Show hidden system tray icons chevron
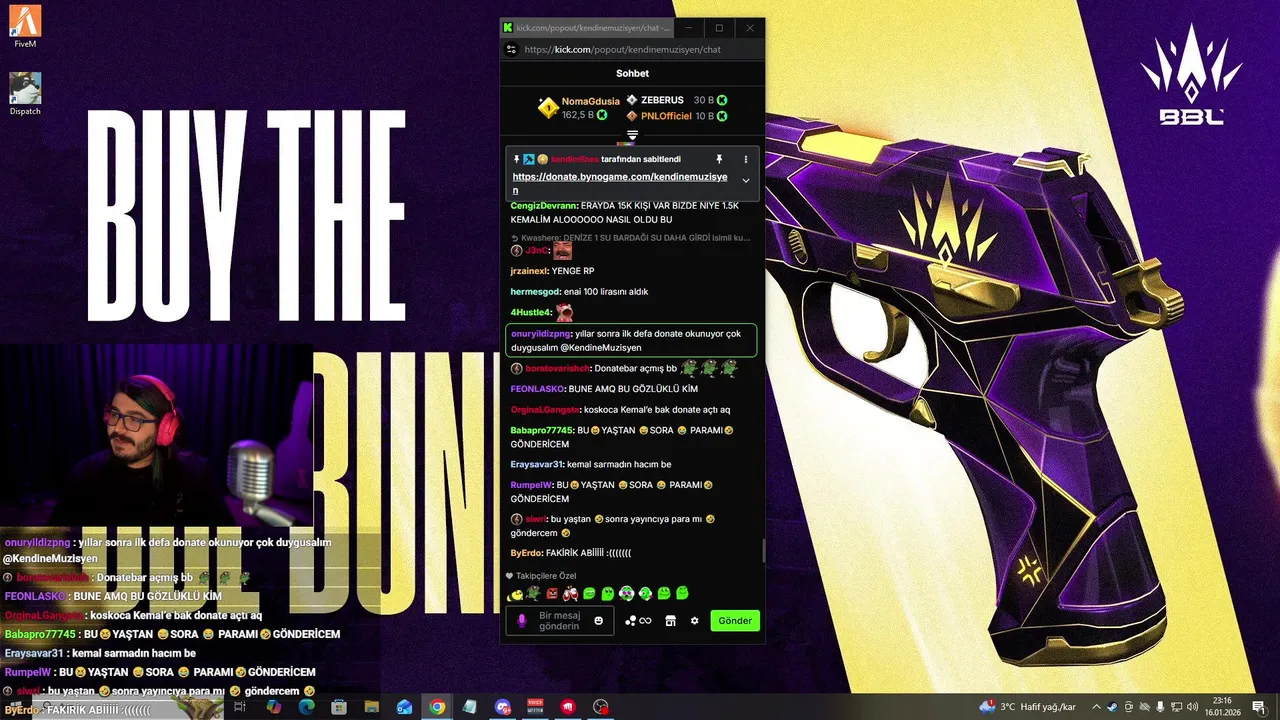 1096,707
